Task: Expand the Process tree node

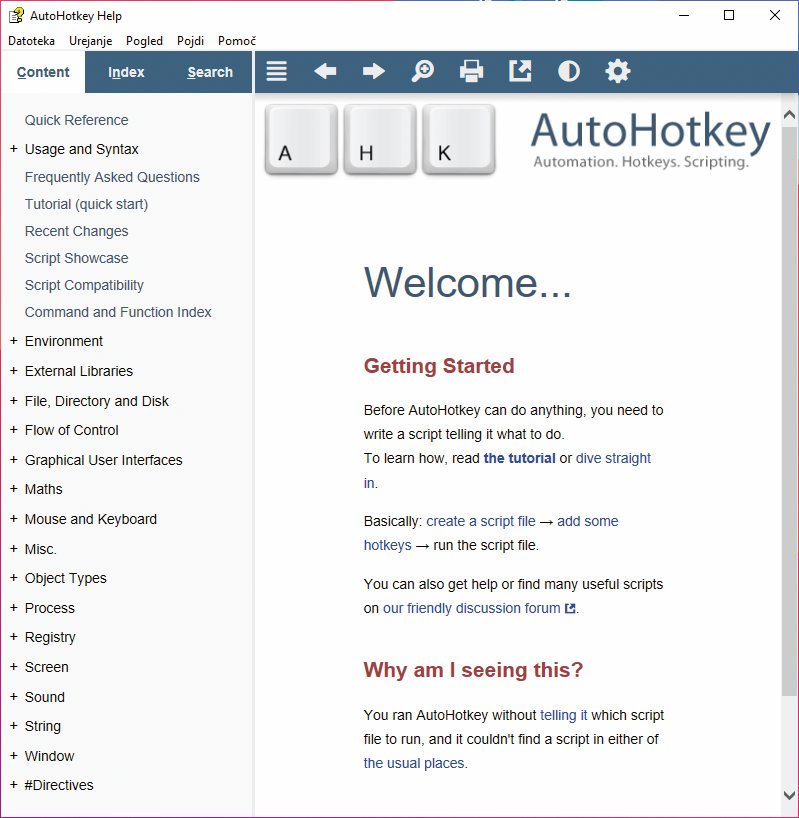Action: [14, 608]
